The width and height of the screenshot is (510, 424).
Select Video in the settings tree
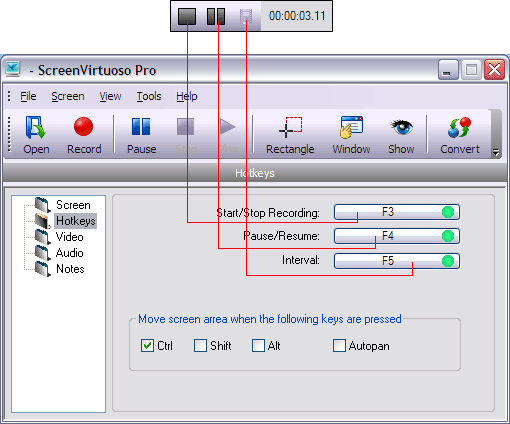(69, 237)
